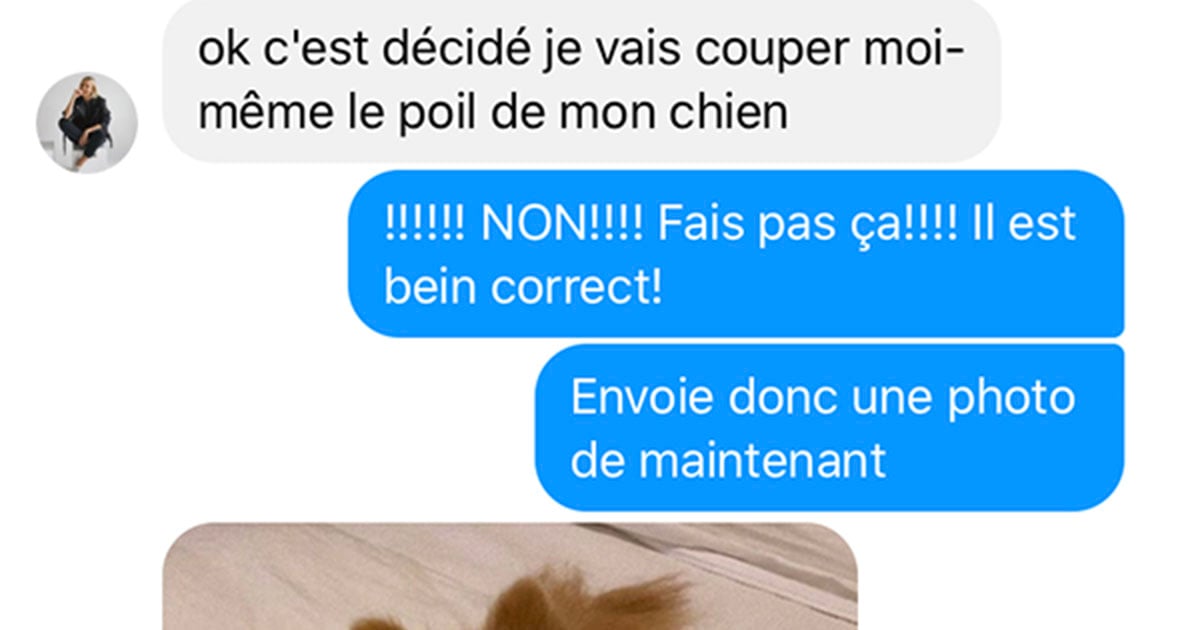
Task: Select the grey message about cutting dog's hair
Action: tap(582, 81)
